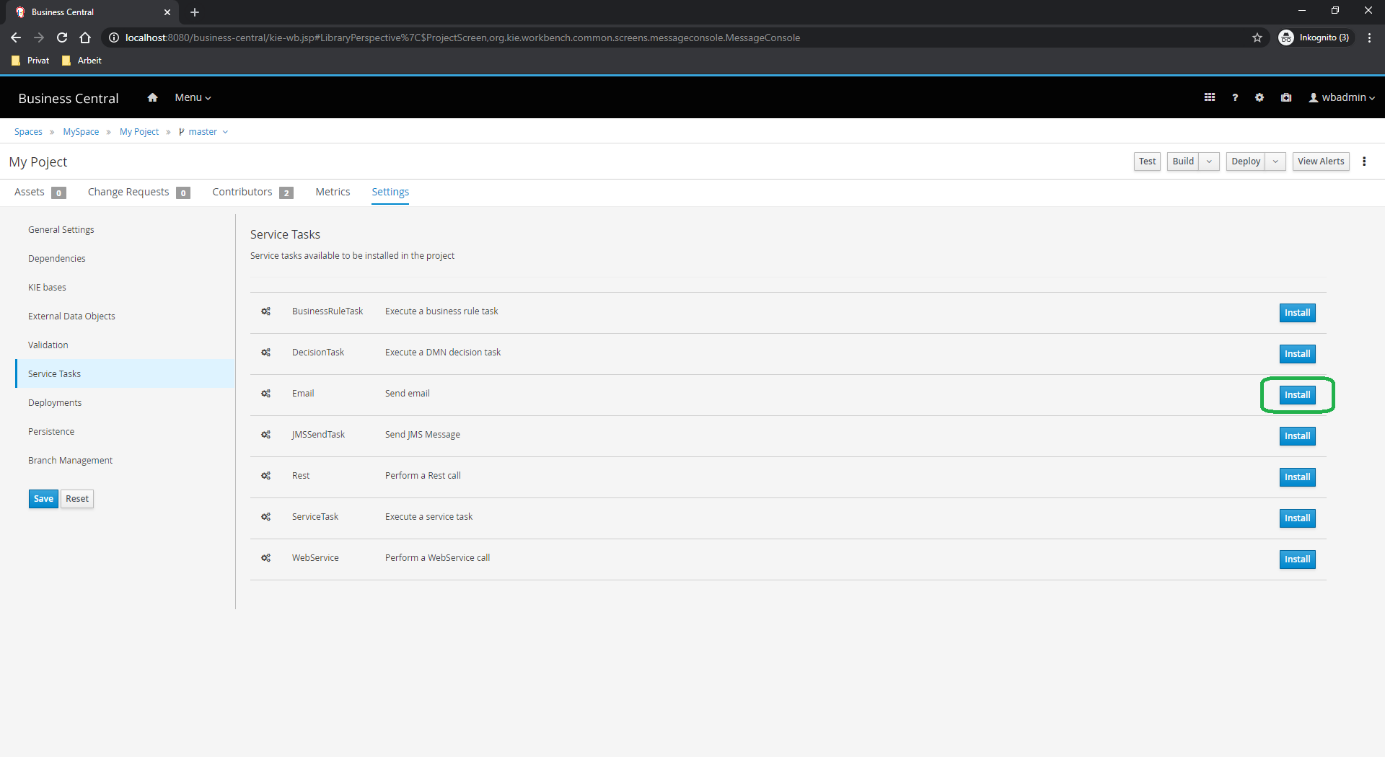
Task: Click the Business Central logo text
Action: click(x=68, y=98)
